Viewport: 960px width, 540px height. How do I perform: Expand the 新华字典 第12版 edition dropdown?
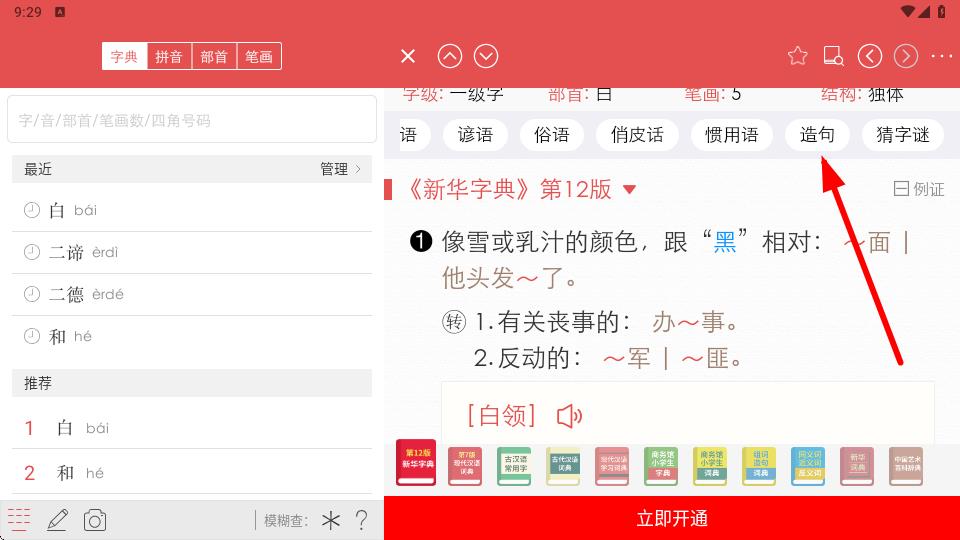[x=629, y=189]
